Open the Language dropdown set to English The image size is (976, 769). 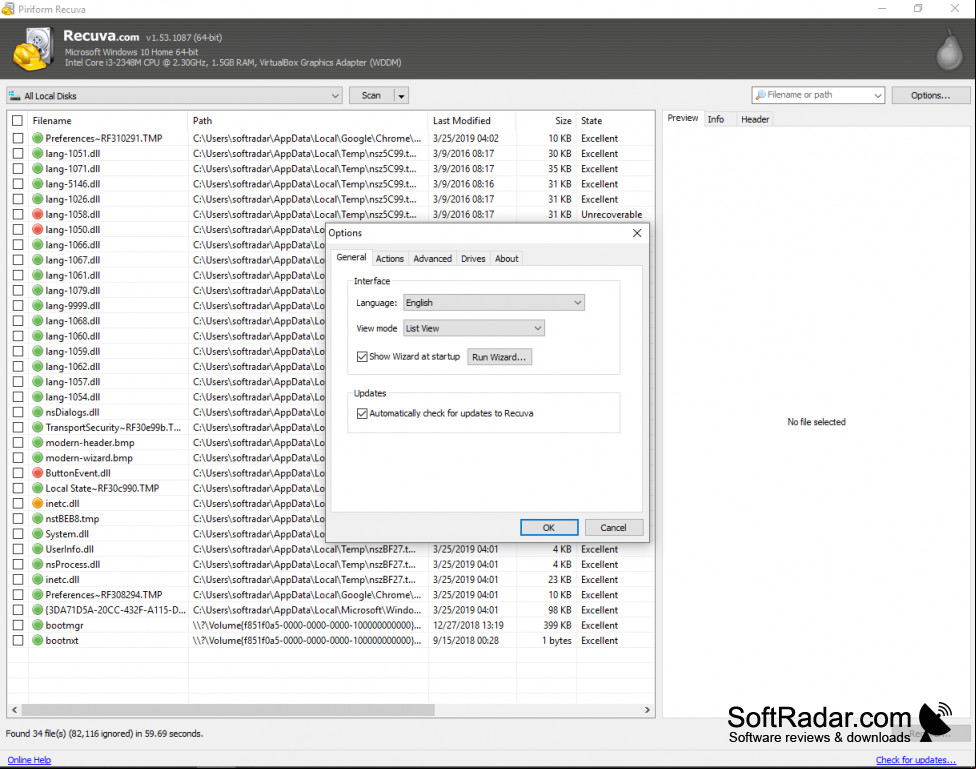click(x=494, y=303)
